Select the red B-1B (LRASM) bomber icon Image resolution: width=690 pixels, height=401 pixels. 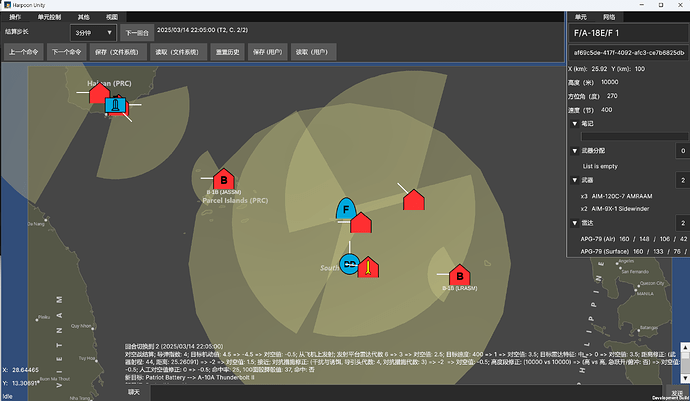coord(459,275)
